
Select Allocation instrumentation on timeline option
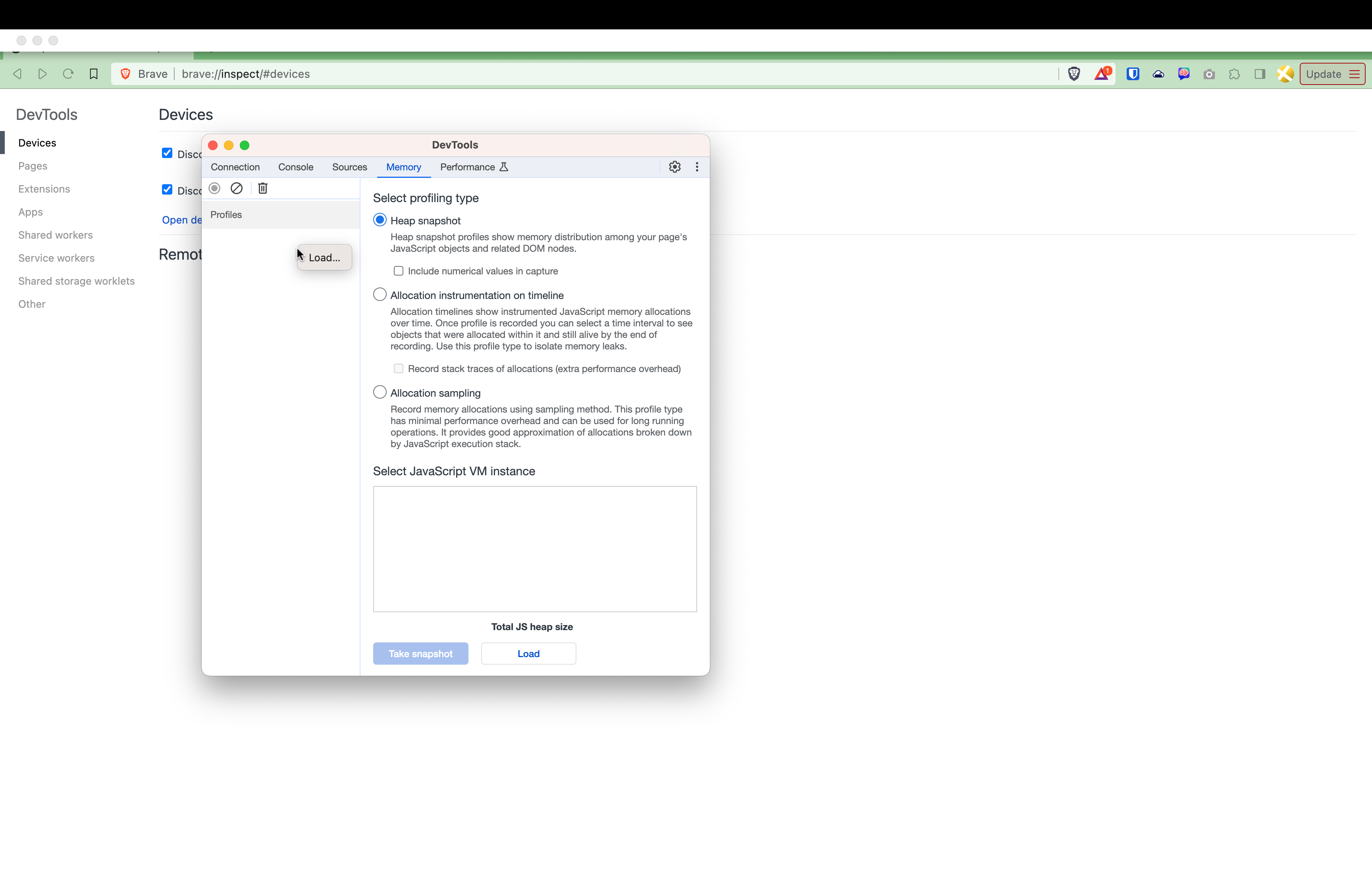coord(380,295)
